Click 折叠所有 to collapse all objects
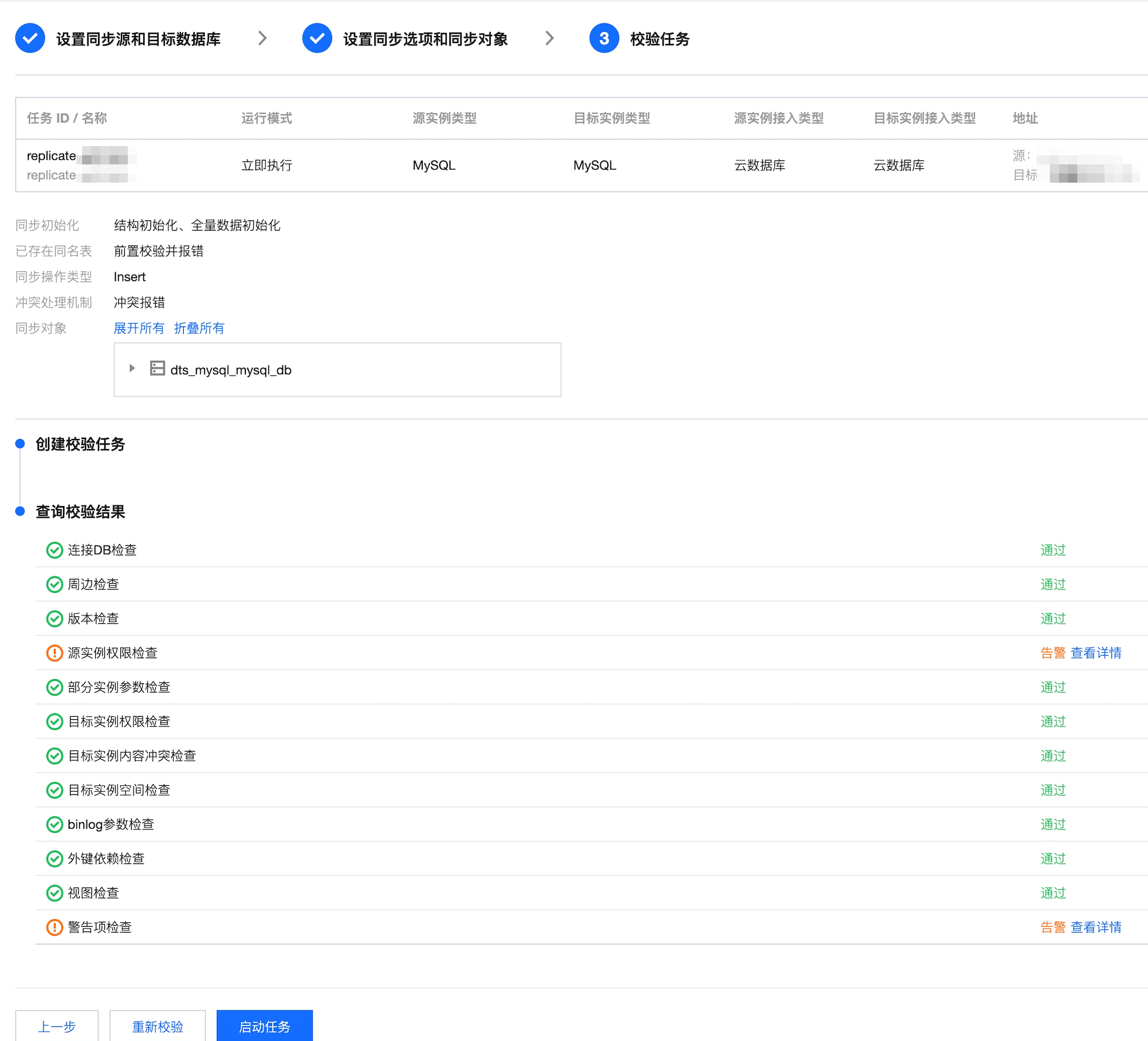Image resolution: width=1148 pixels, height=1041 pixels. click(199, 328)
